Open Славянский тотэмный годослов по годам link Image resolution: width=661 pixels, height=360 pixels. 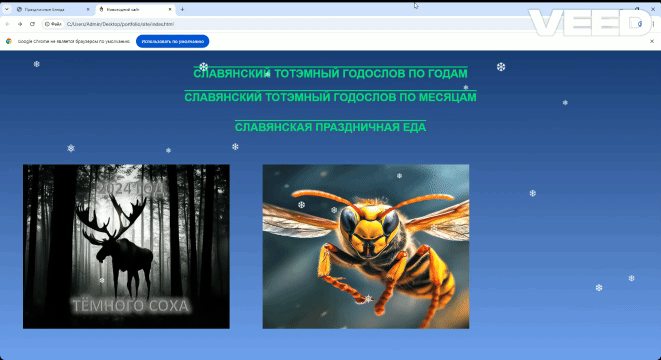click(x=330, y=73)
